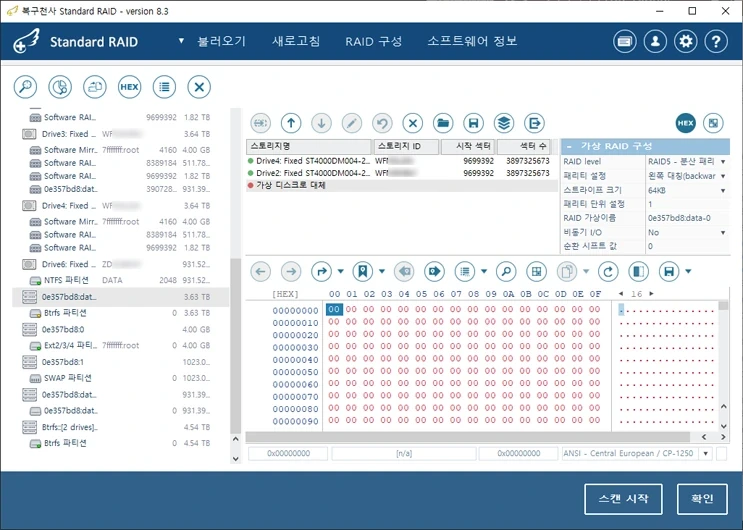743x530 pixels.
Task: Sort by the 스토리지명 column header
Action: tap(308, 146)
